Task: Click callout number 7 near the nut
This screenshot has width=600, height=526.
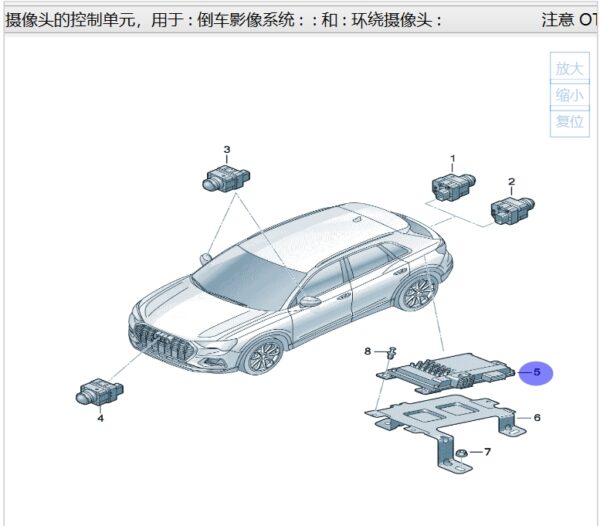Action: click(488, 453)
